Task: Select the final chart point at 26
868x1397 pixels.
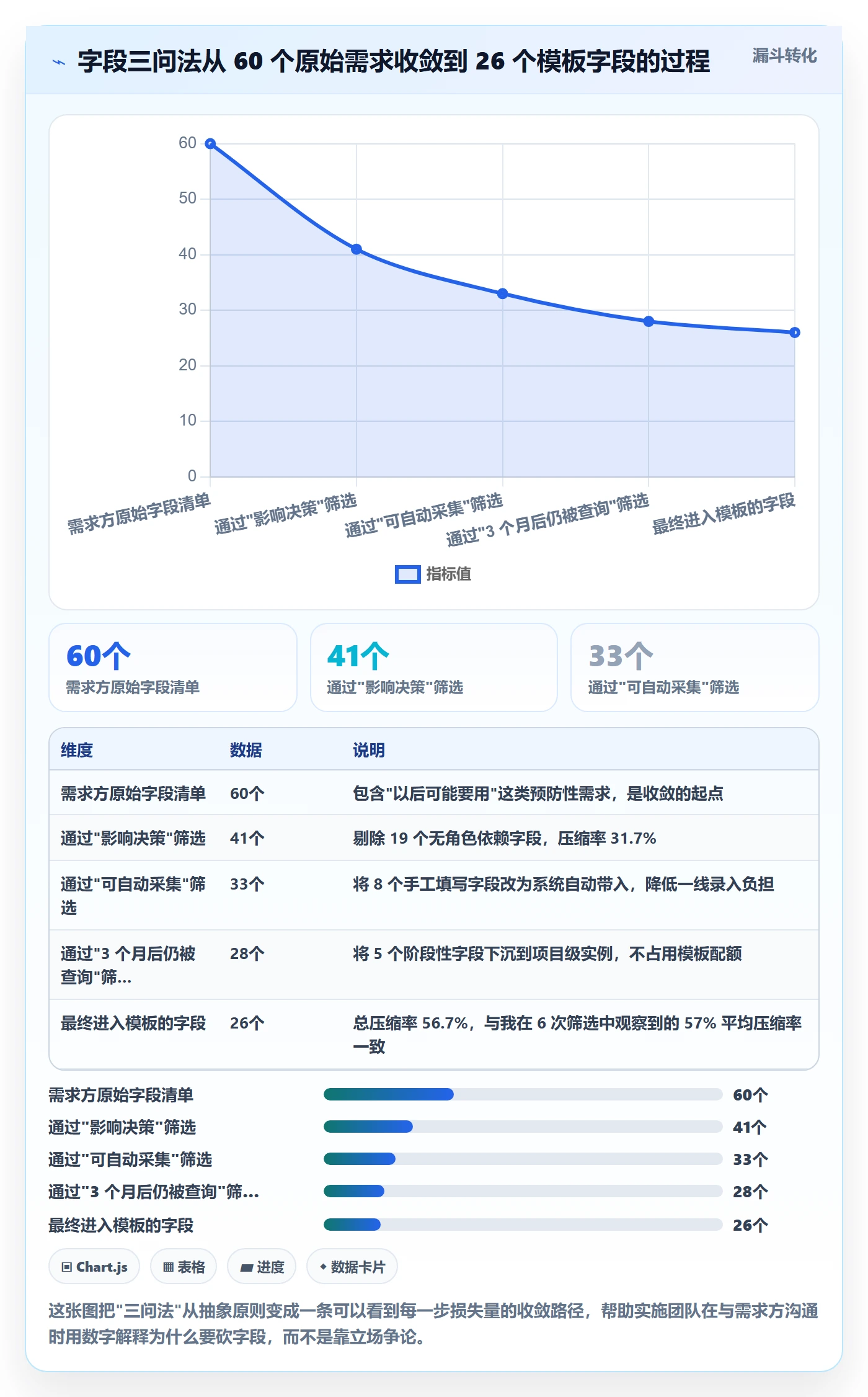Action: pyautogui.click(x=795, y=333)
